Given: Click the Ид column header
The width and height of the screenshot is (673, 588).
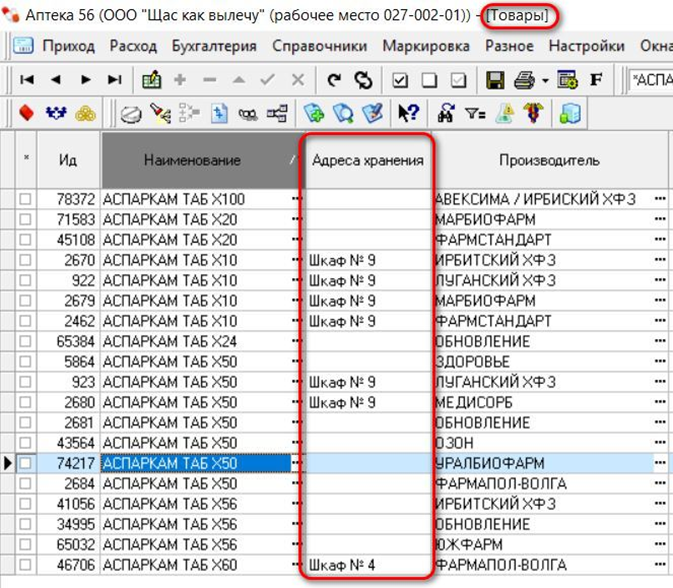Looking at the screenshot, I should tap(68, 160).
